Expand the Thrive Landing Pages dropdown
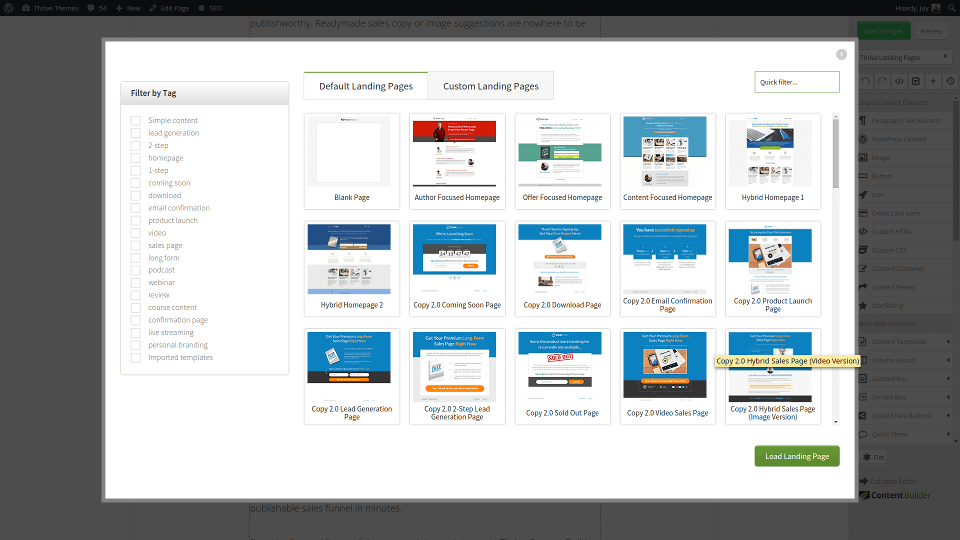This screenshot has height=540, width=960. tap(946, 58)
